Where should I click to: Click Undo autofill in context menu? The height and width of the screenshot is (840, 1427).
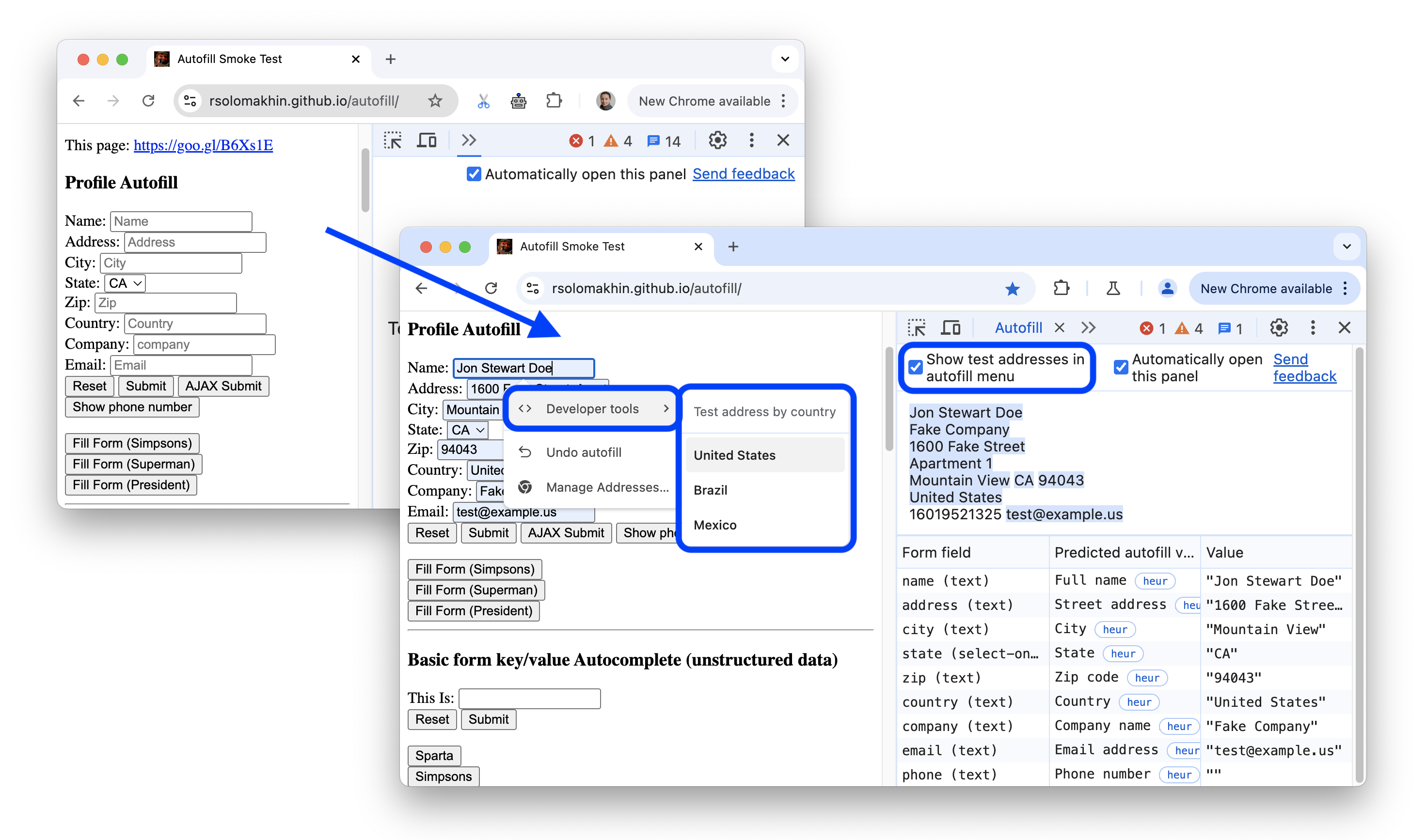tap(584, 452)
